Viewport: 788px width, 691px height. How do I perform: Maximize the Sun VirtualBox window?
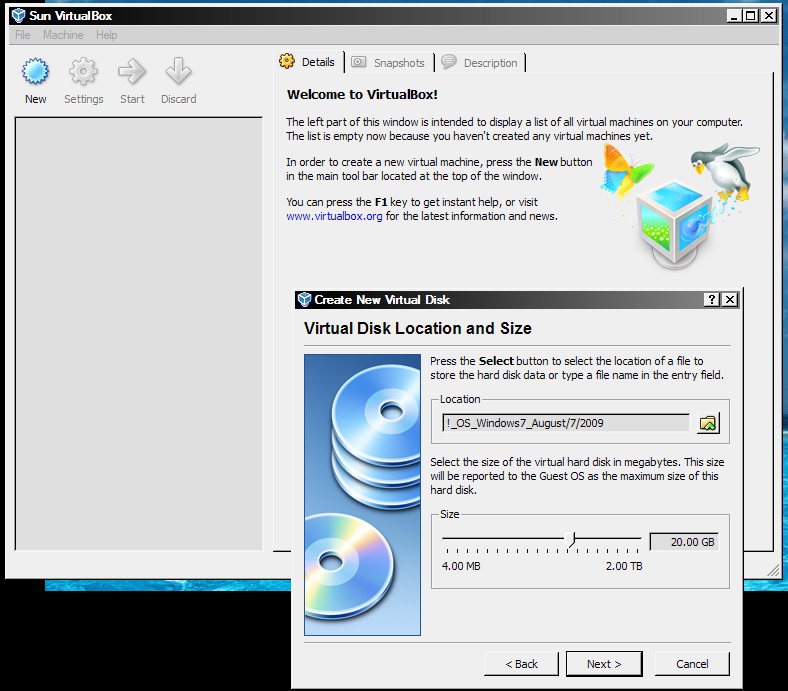tap(750, 16)
